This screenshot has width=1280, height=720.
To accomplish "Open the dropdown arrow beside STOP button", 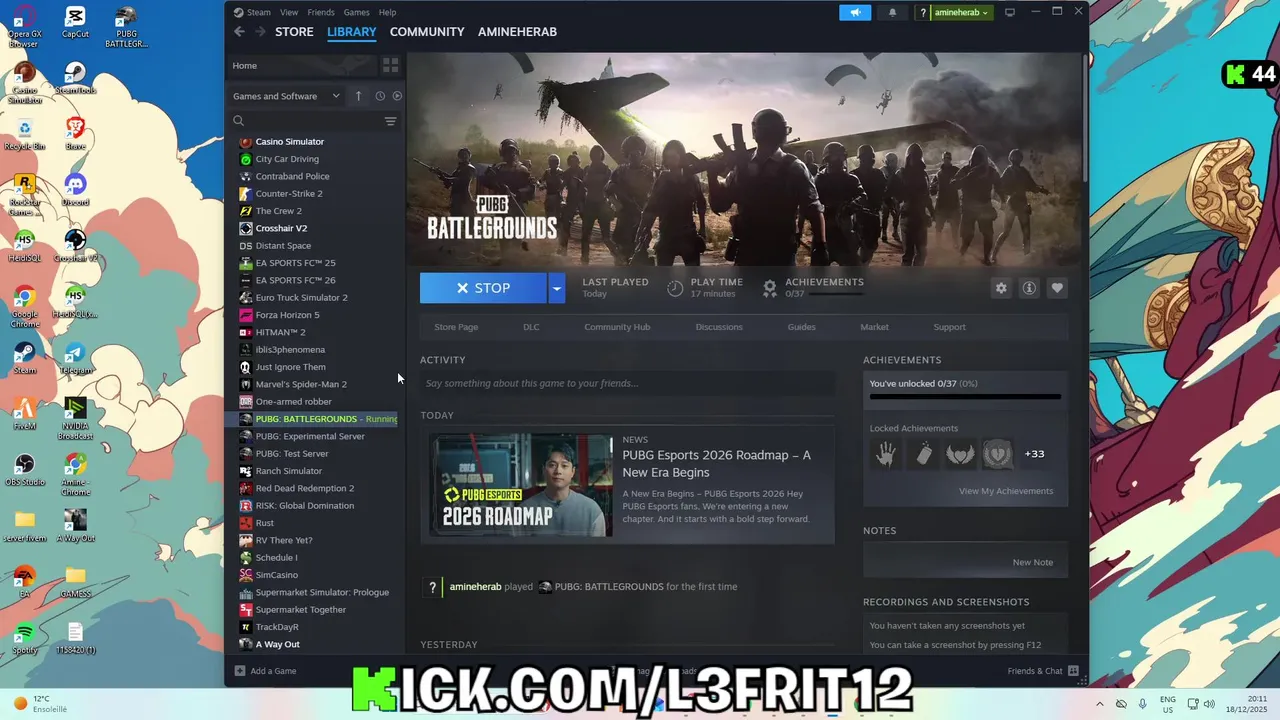I will 557,288.
